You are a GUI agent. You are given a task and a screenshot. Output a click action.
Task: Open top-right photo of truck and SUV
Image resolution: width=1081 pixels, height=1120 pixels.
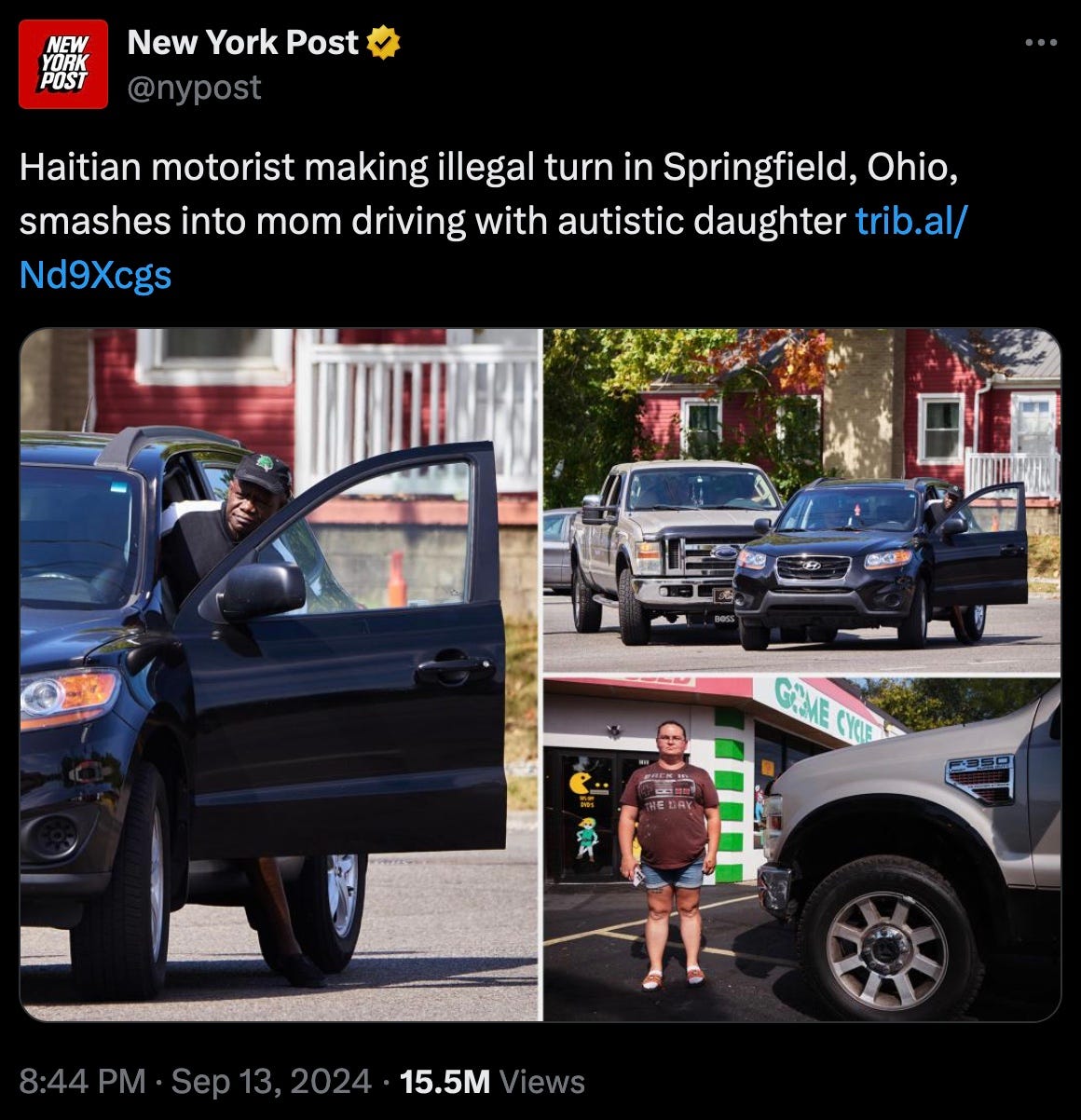[x=802, y=500]
